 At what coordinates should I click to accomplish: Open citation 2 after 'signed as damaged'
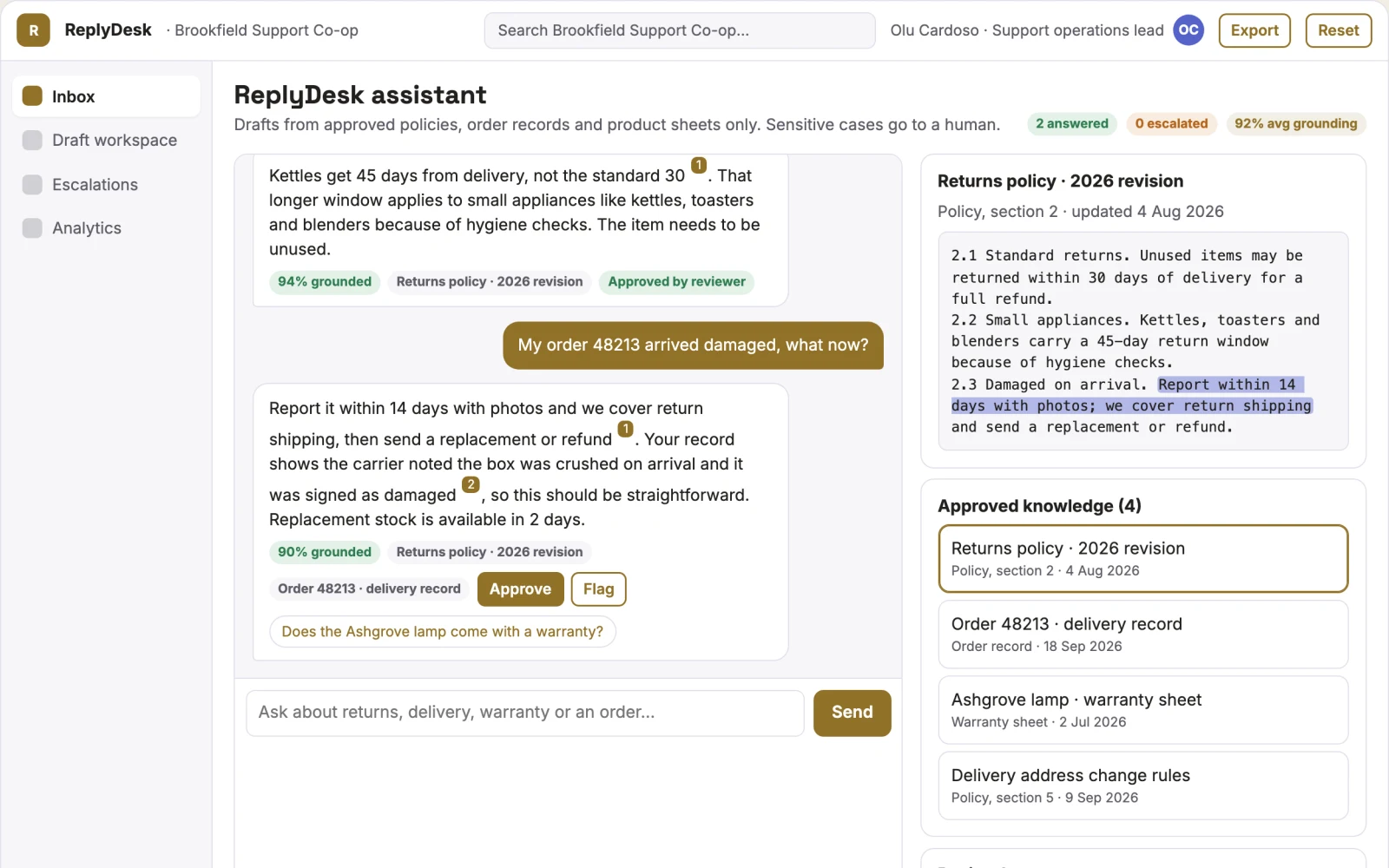(471, 484)
